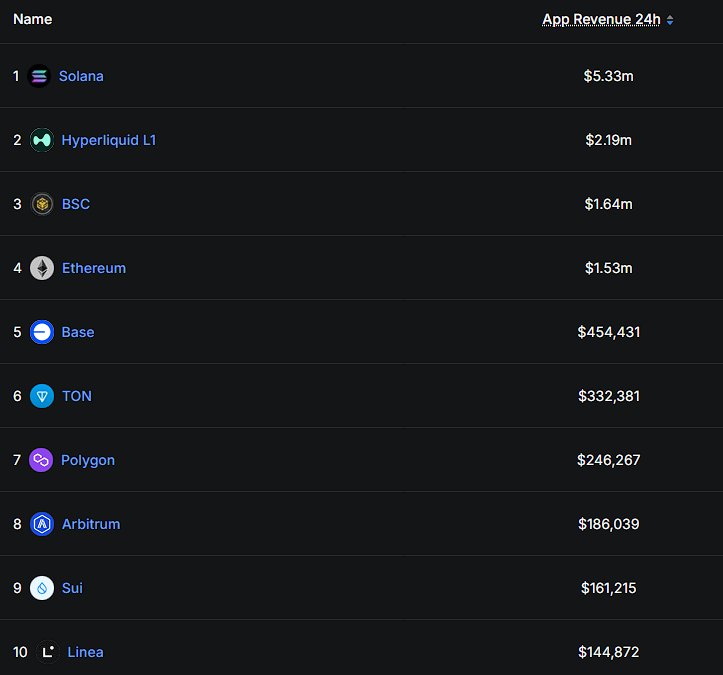Click the App Revenue 24h column header
This screenshot has width=723, height=675.
click(x=601, y=20)
